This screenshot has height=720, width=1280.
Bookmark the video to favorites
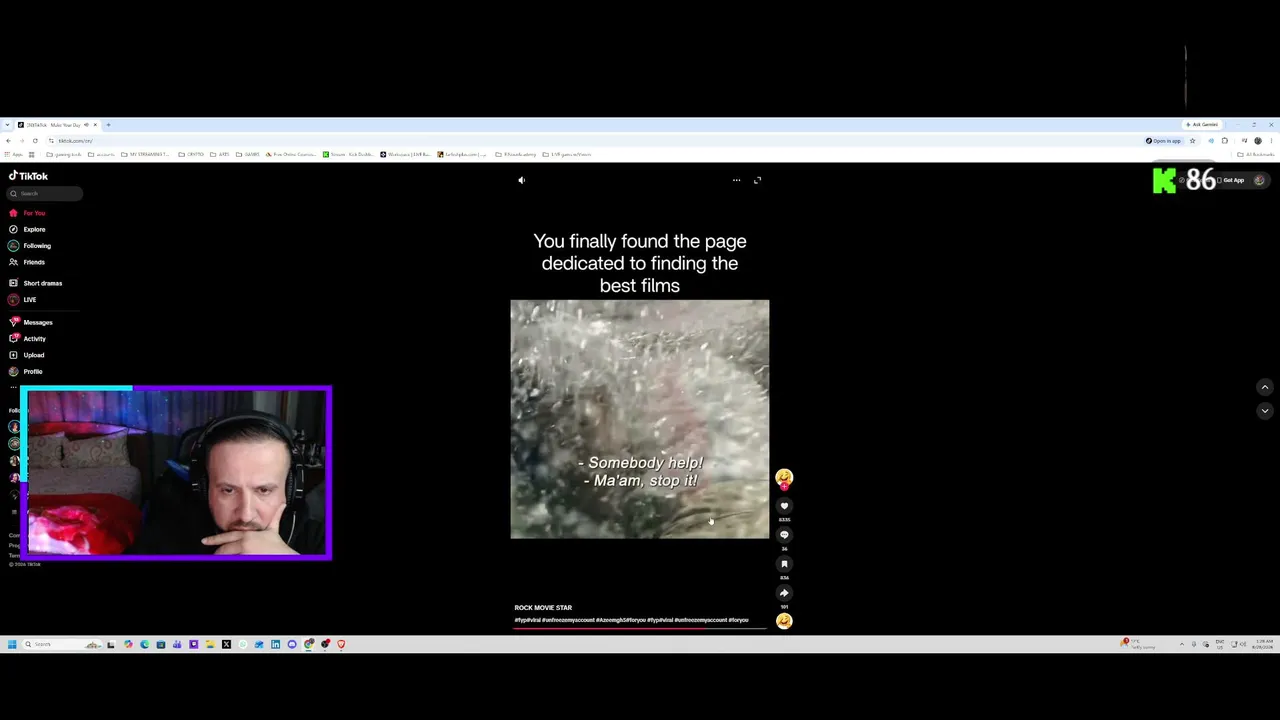coord(784,564)
